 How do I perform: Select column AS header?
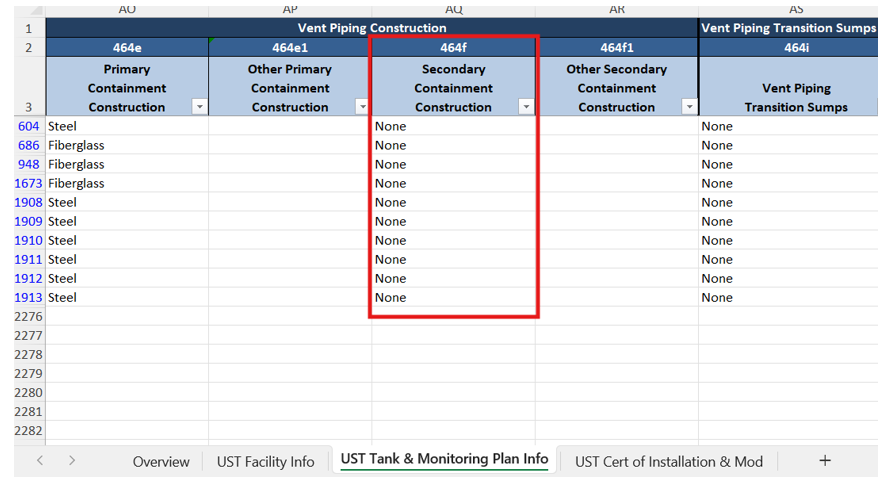796,10
